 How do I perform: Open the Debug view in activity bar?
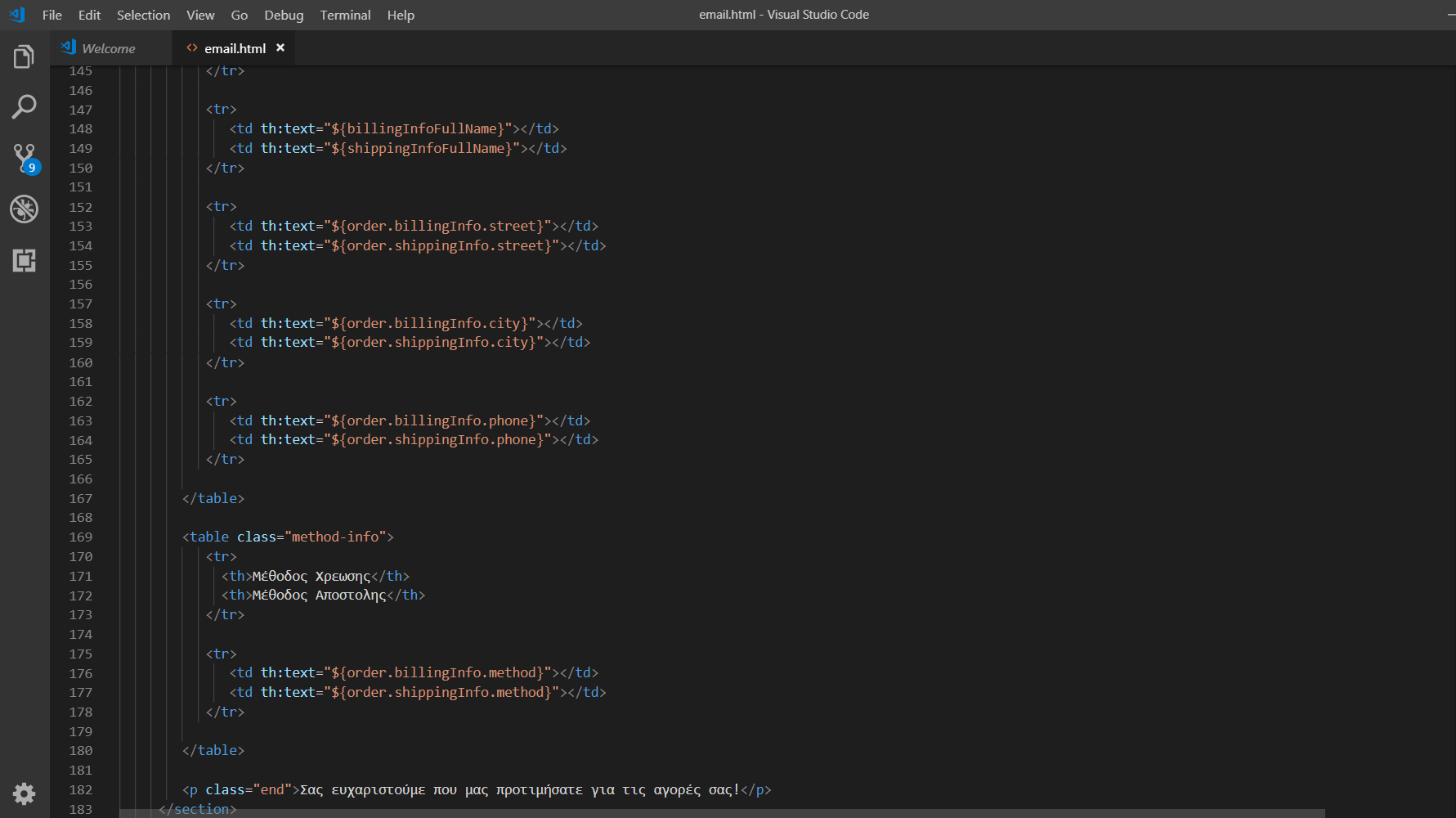(24, 209)
